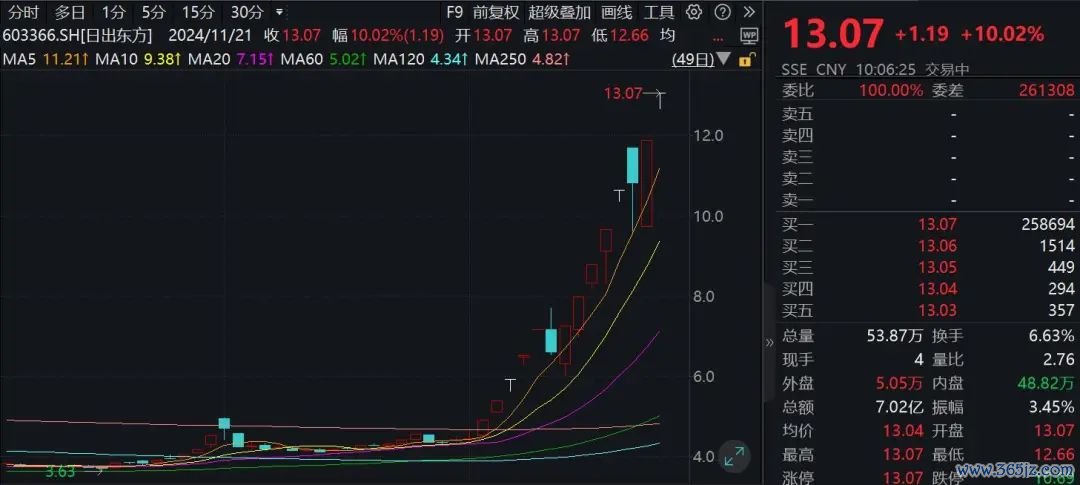Switch to 15分 minute chart
Viewport: 1080px width, 485px height.
197,13
